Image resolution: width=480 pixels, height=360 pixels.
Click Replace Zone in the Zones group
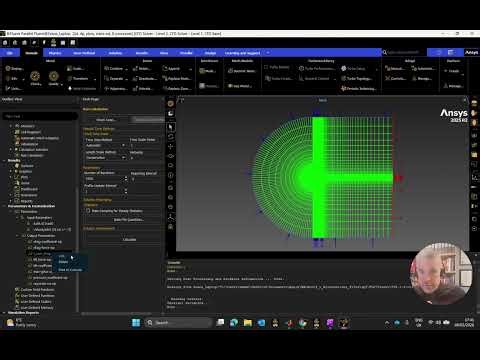click(177, 89)
